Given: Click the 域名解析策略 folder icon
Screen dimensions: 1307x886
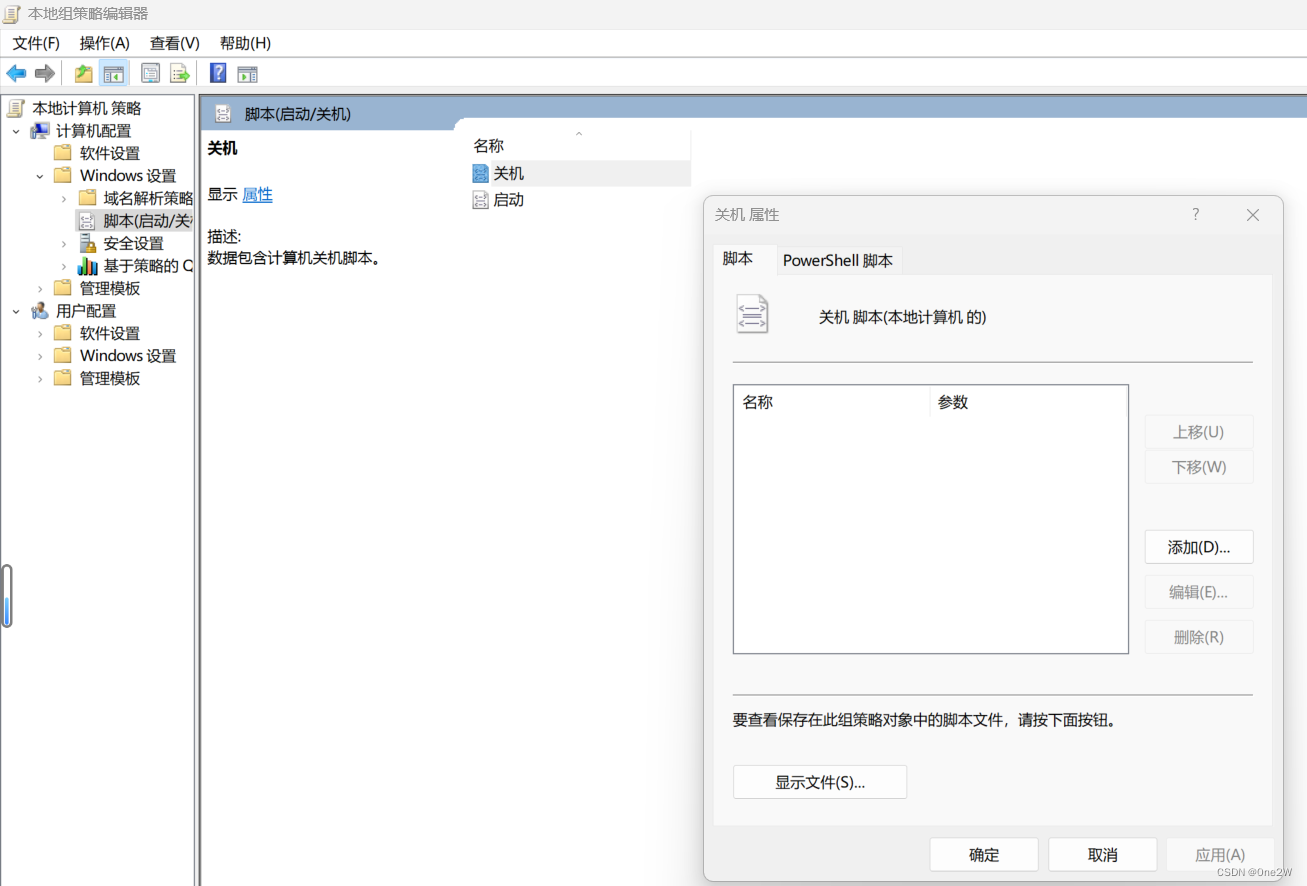Looking at the screenshot, I should pyautogui.click(x=87, y=198).
